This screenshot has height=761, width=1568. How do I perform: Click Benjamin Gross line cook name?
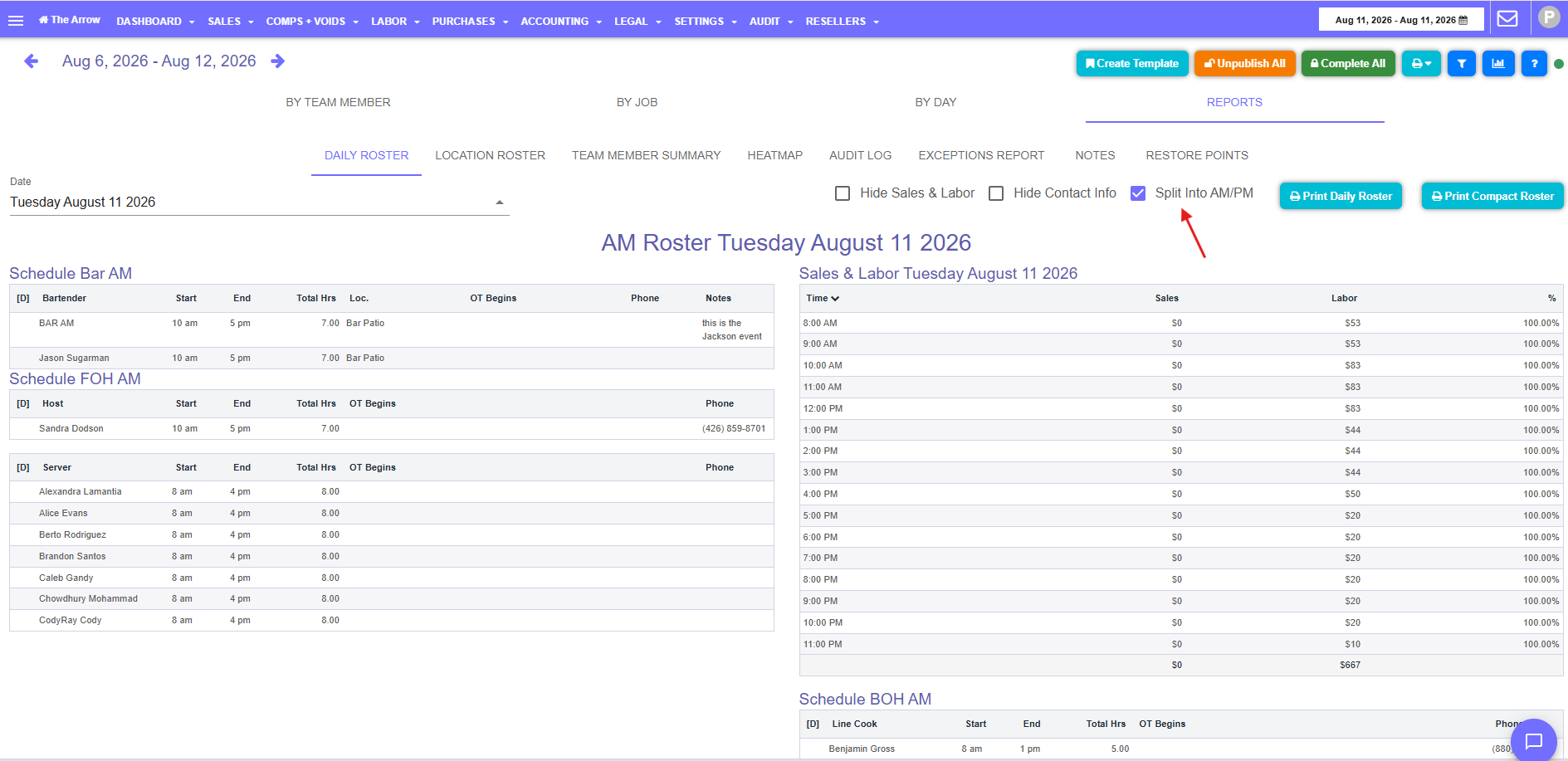862,749
